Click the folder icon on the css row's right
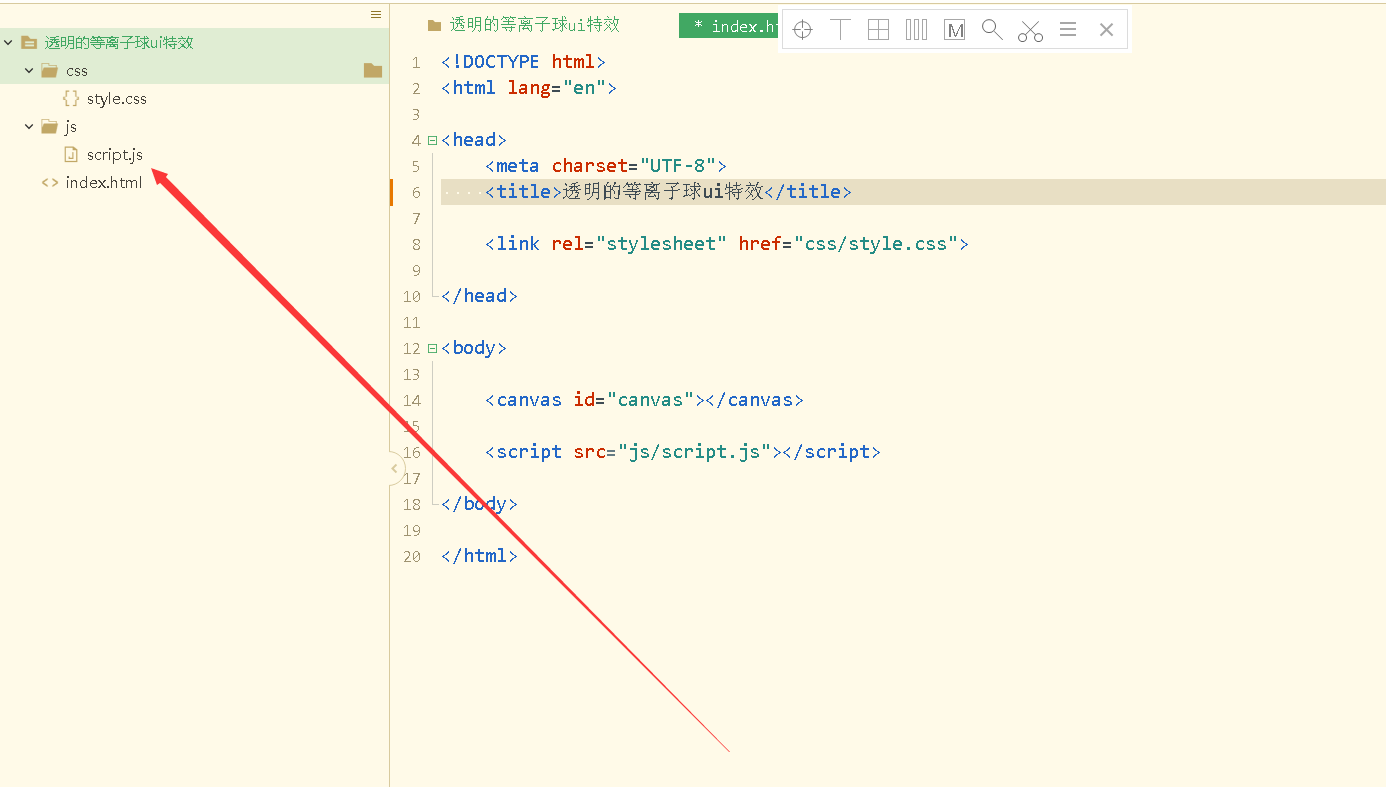 [373, 70]
